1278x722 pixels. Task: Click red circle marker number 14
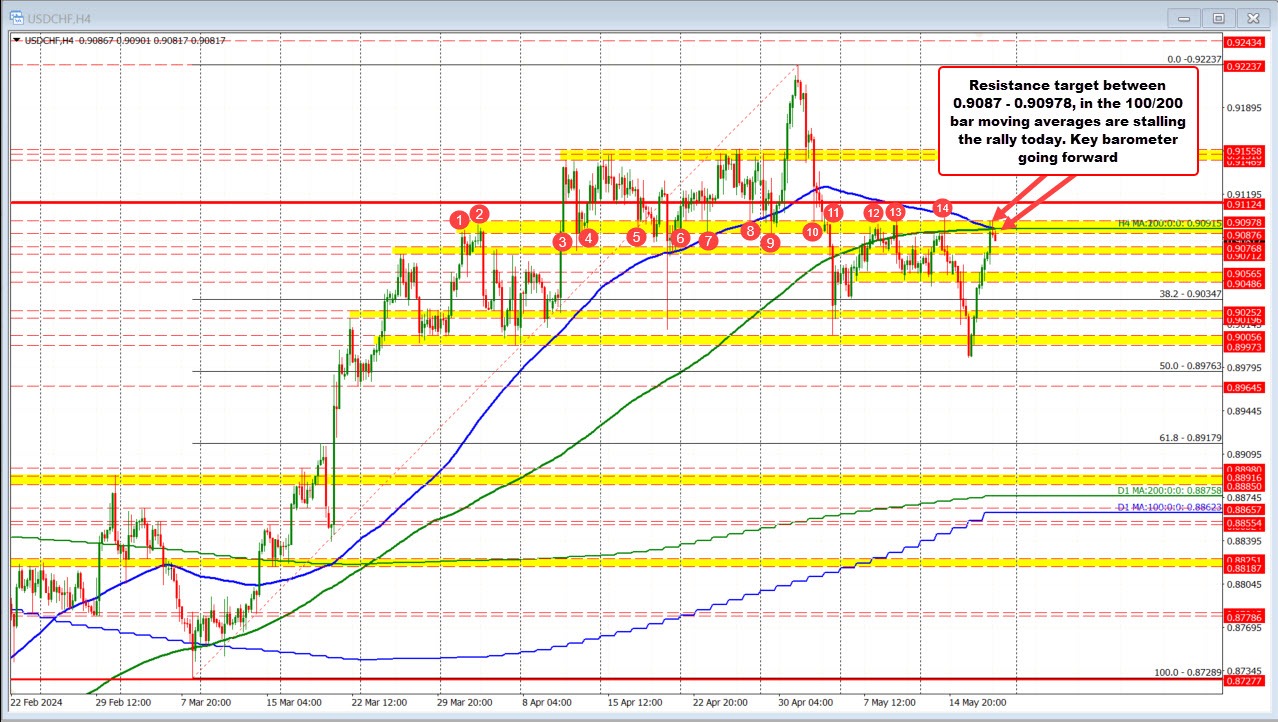pyautogui.click(x=942, y=207)
